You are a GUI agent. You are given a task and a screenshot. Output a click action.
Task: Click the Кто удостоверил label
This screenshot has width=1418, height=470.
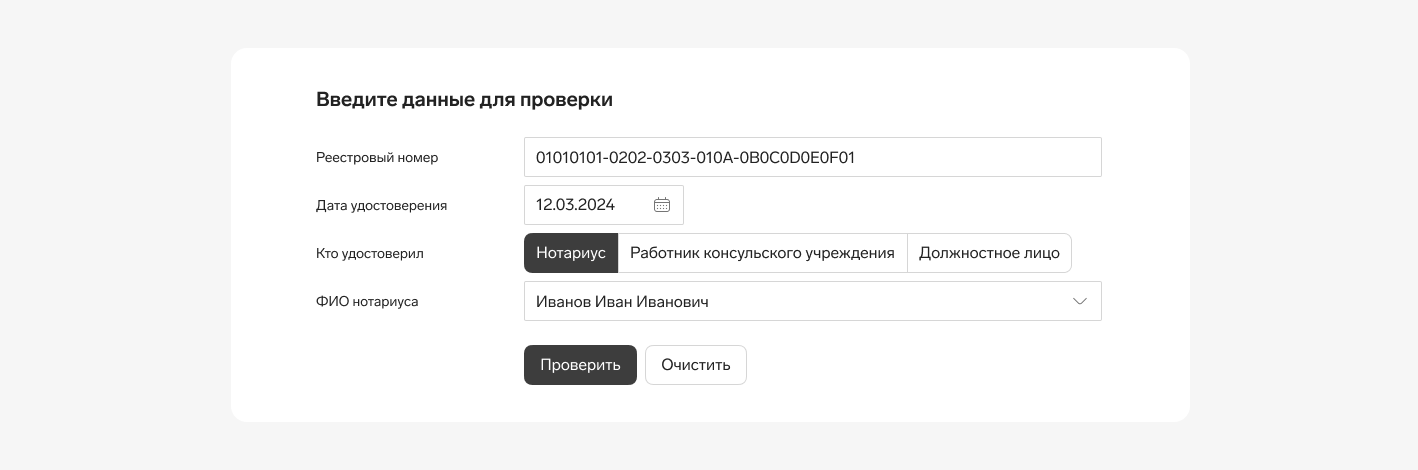click(370, 253)
